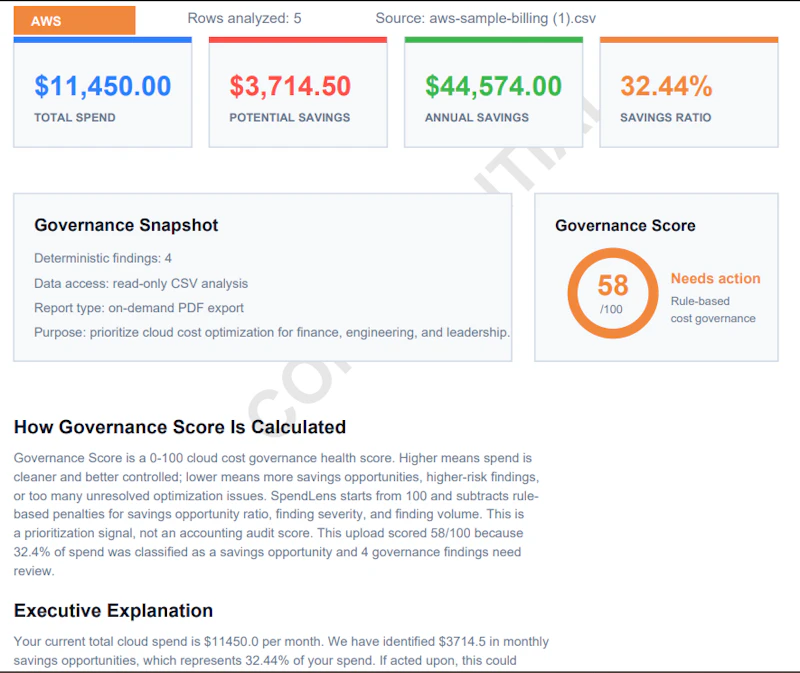Click 'How Governance Score Is Calculated' heading
Viewport: 800px width, 673px height.
(x=180, y=427)
